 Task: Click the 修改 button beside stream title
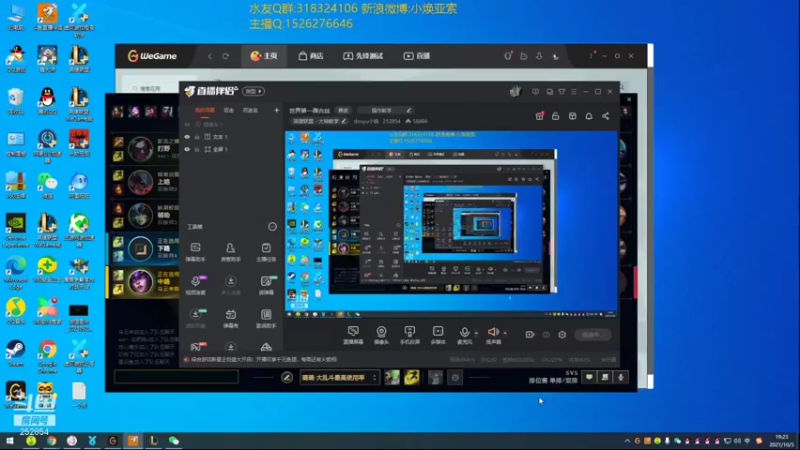(x=343, y=110)
